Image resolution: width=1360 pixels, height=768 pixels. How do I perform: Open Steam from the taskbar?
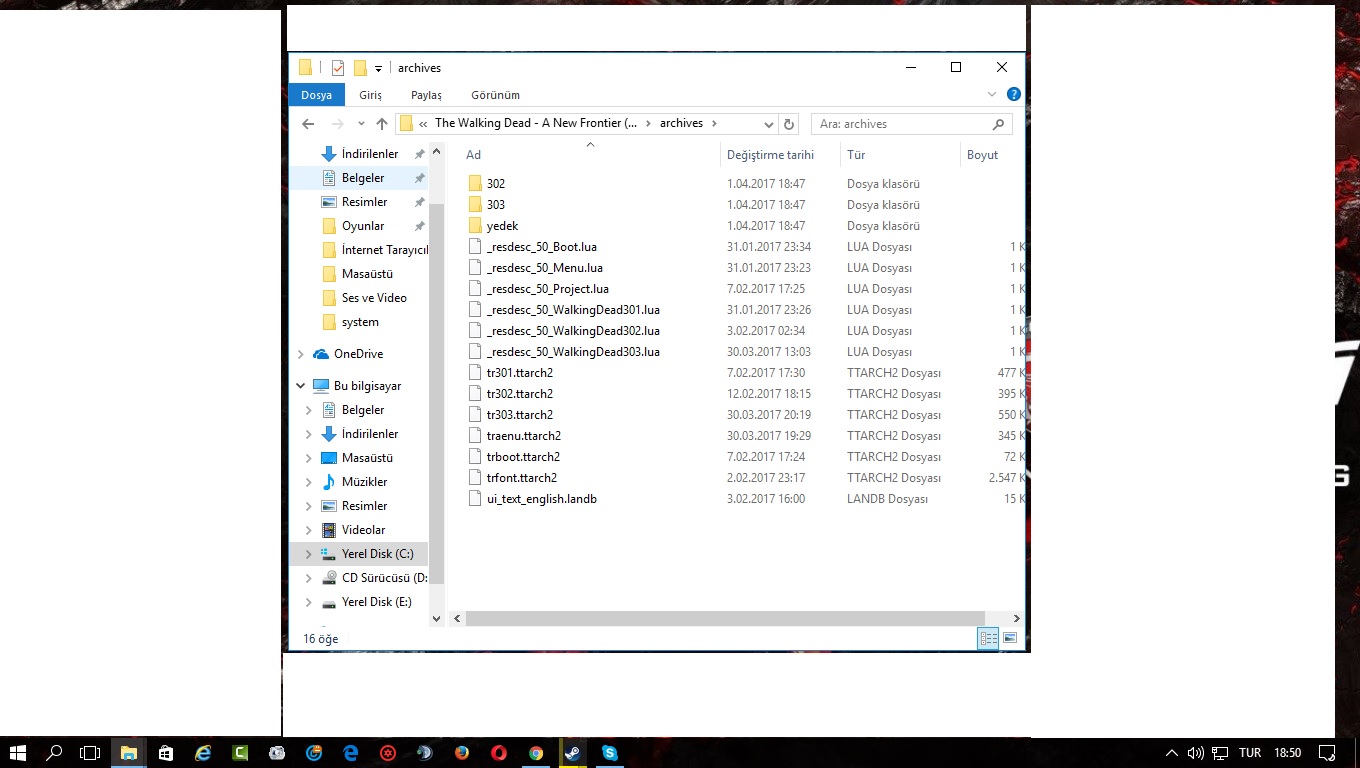pos(573,753)
